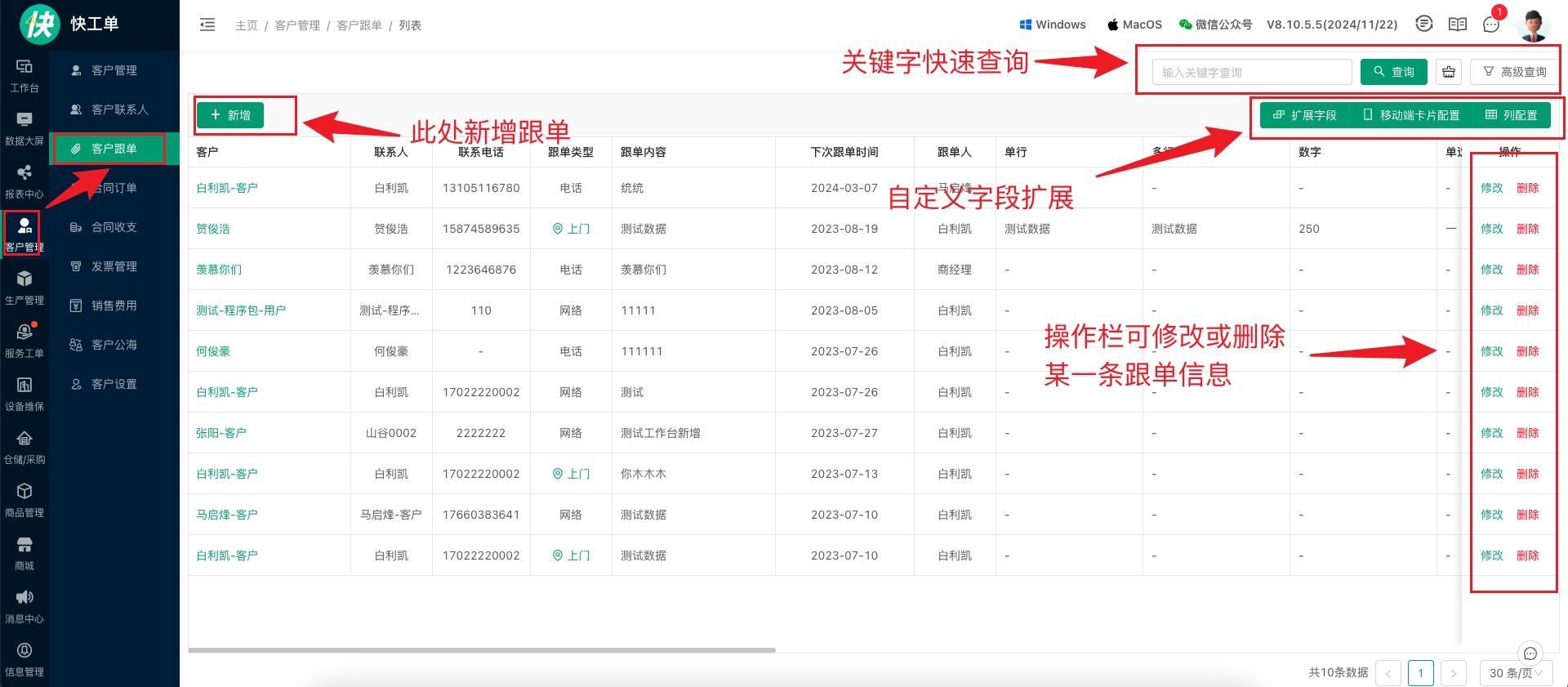
Task: Click 删除 in the 张阳-客户 row
Action: coord(1528,433)
